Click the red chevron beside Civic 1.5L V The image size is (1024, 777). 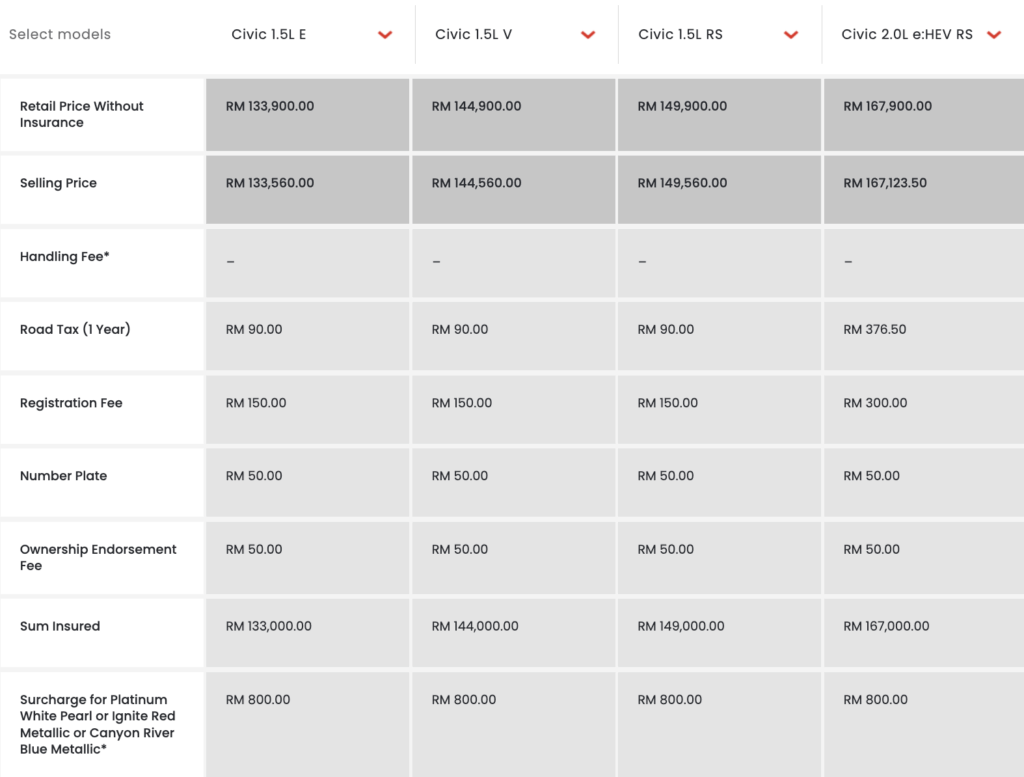588,35
